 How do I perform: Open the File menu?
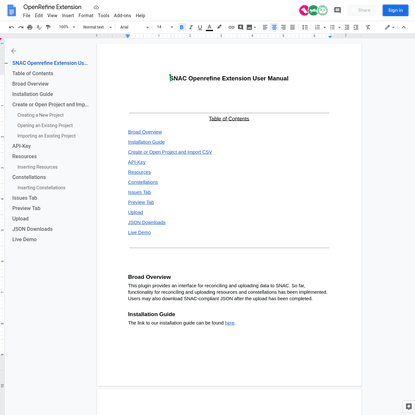point(26,16)
